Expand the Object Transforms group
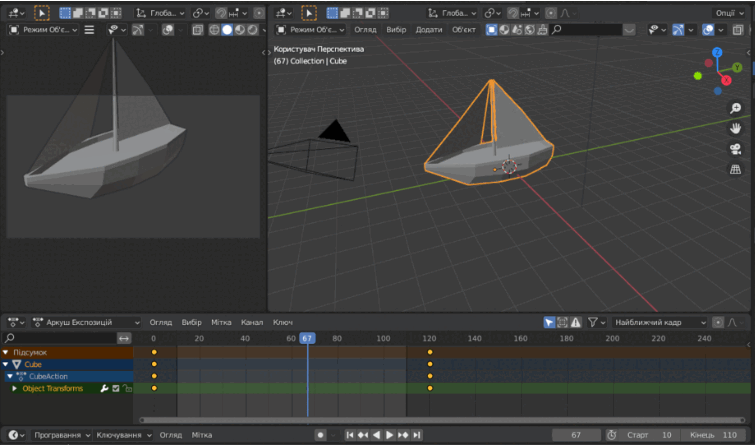 tap(14, 388)
